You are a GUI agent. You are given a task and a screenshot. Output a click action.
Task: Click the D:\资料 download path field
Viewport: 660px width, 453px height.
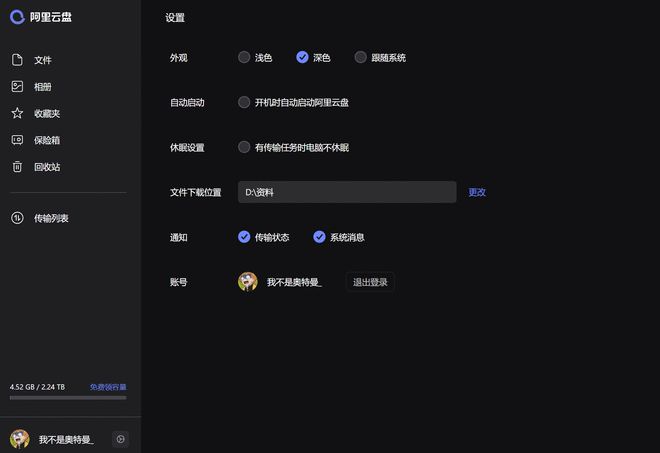coord(347,192)
